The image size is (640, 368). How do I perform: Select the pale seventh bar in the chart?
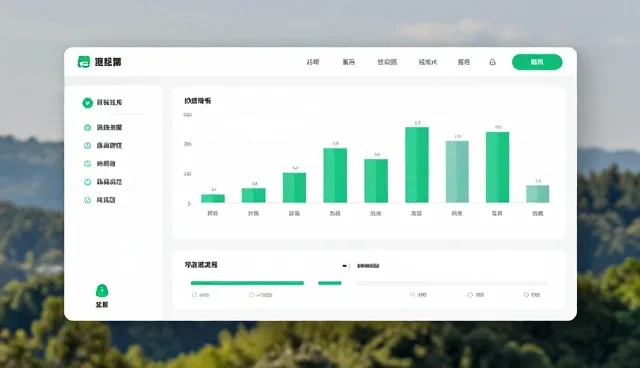[457, 172]
